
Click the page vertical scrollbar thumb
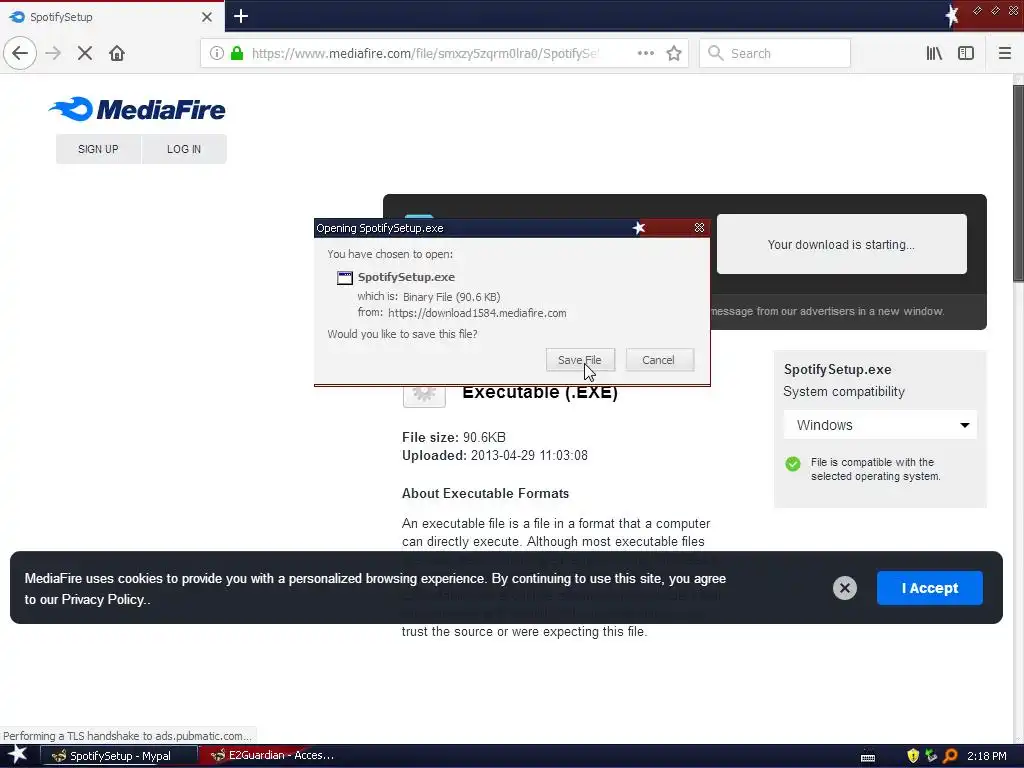1018,183
